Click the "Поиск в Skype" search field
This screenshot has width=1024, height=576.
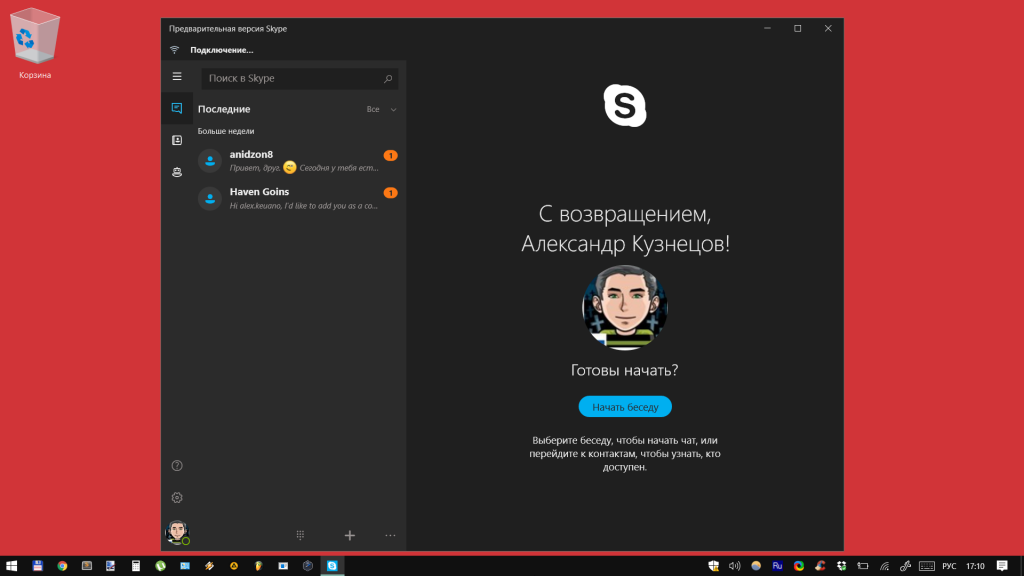pyautogui.click(x=290, y=78)
